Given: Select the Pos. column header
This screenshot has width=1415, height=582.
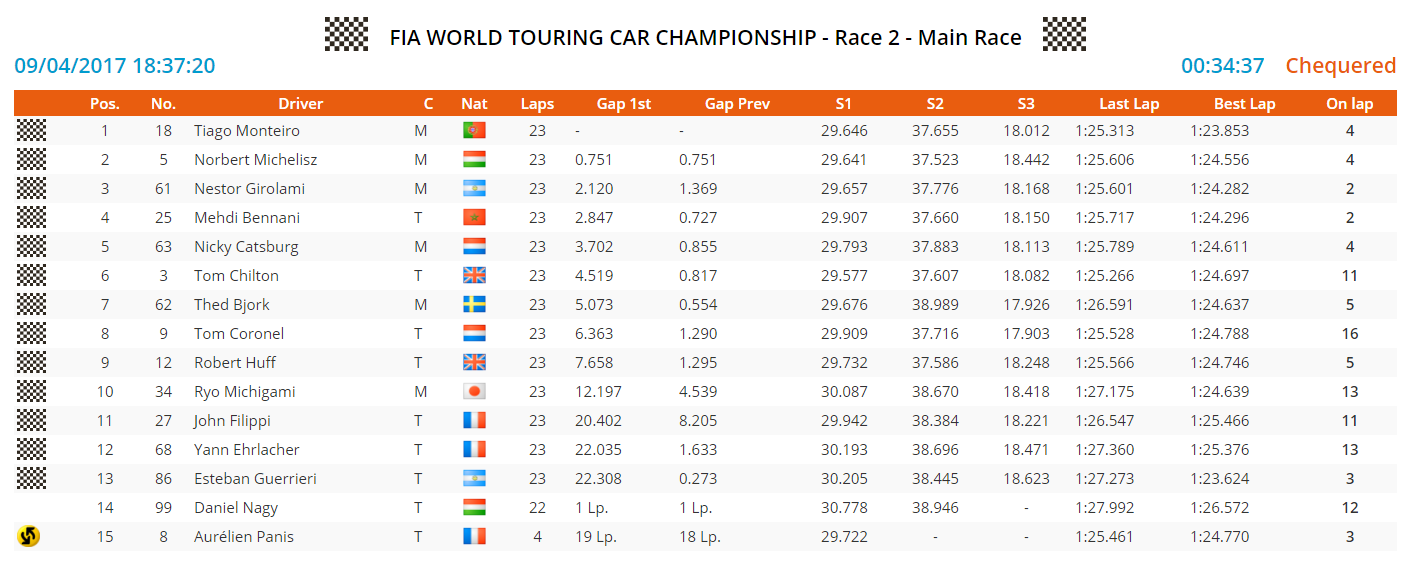Looking at the screenshot, I should (105, 104).
